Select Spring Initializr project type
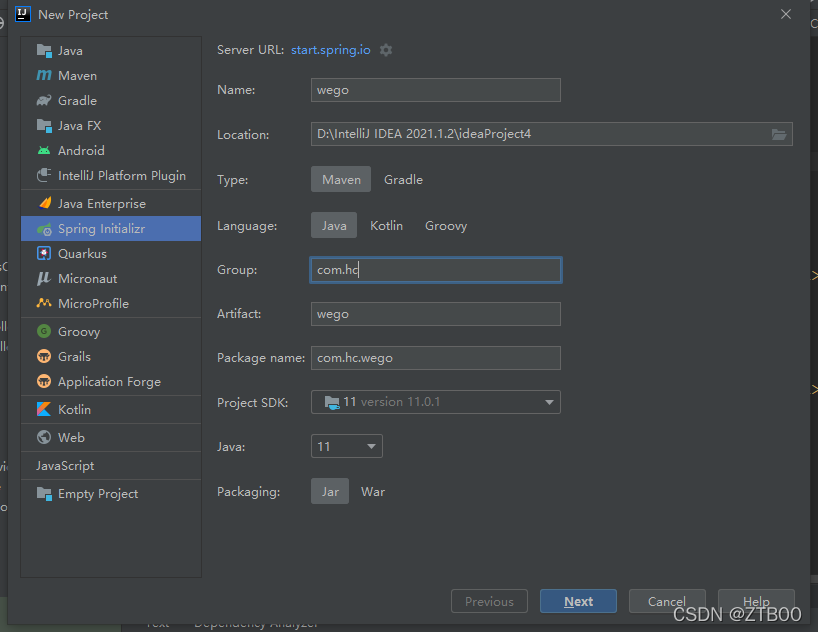The height and width of the screenshot is (632, 818). (111, 229)
